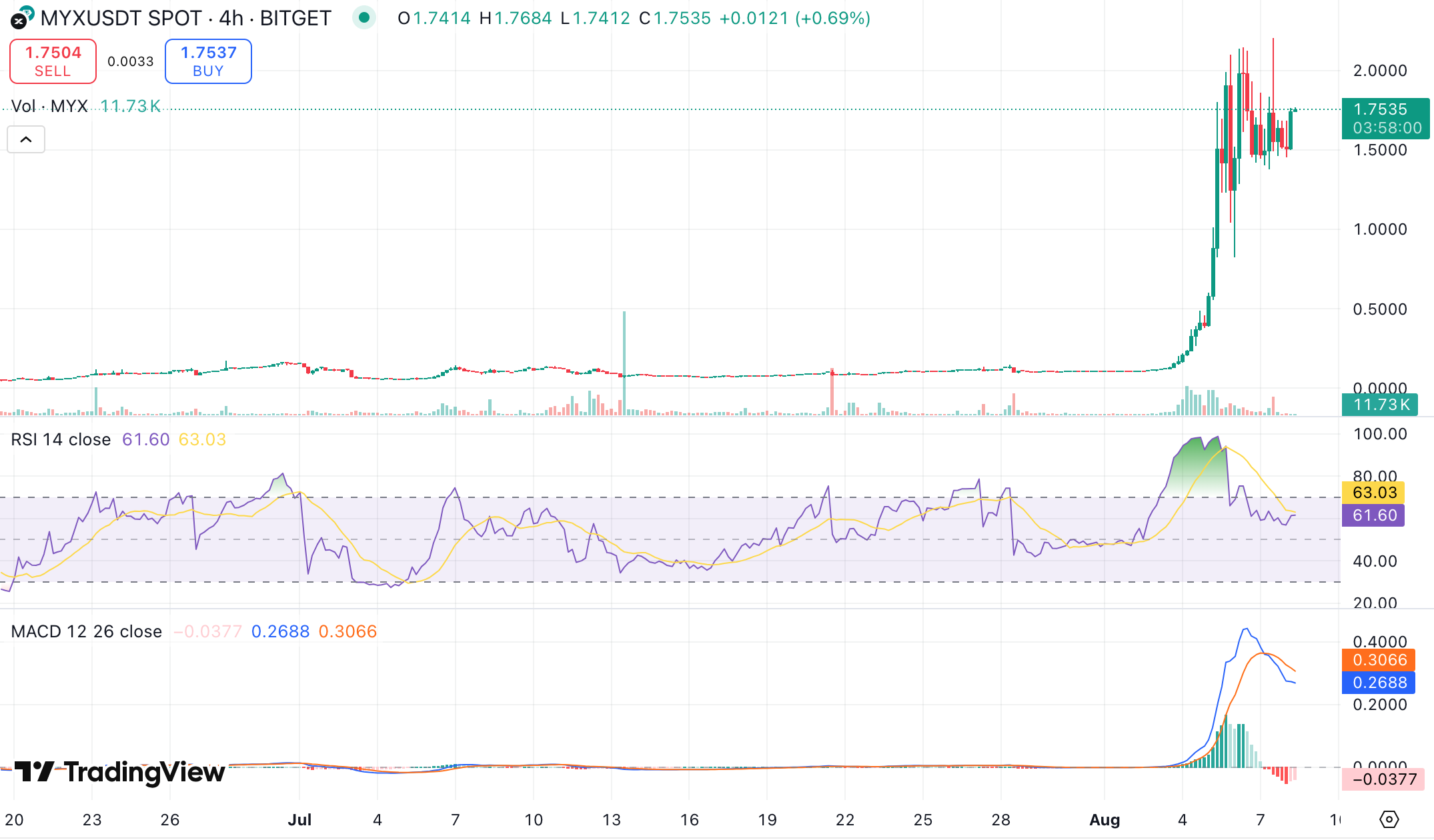This screenshot has width=1434, height=840.
Task: Click the MACD histogram tag -0.0377
Action: (x=1383, y=779)
